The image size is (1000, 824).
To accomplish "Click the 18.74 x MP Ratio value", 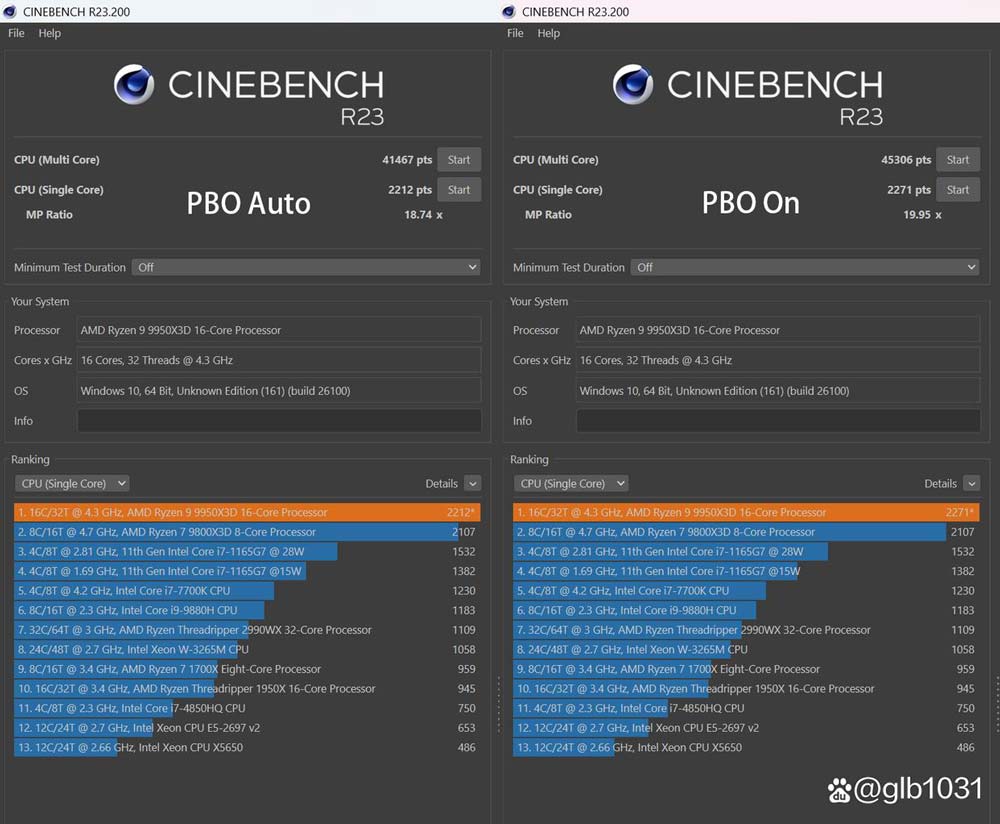I will point(423,215).
